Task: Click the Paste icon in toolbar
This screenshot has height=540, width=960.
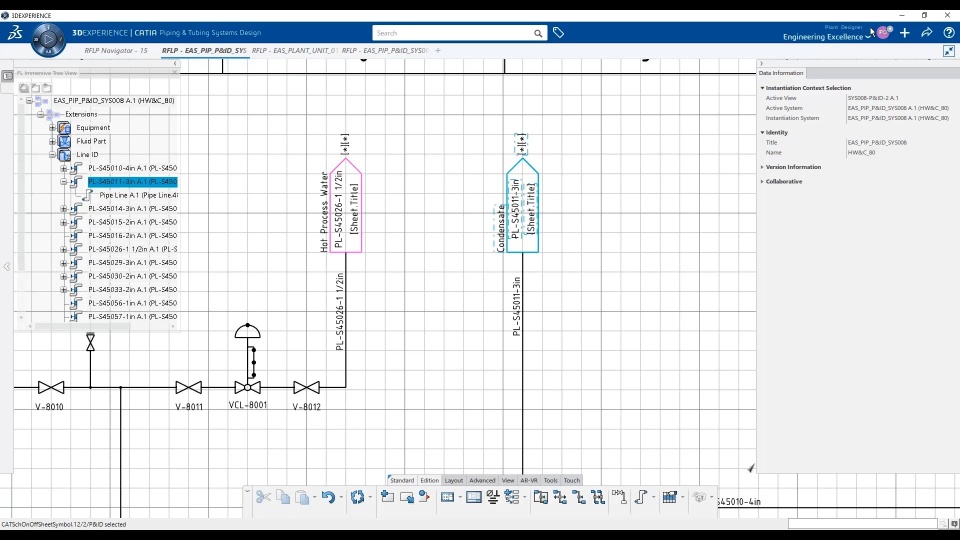Action: pos(302,497)
